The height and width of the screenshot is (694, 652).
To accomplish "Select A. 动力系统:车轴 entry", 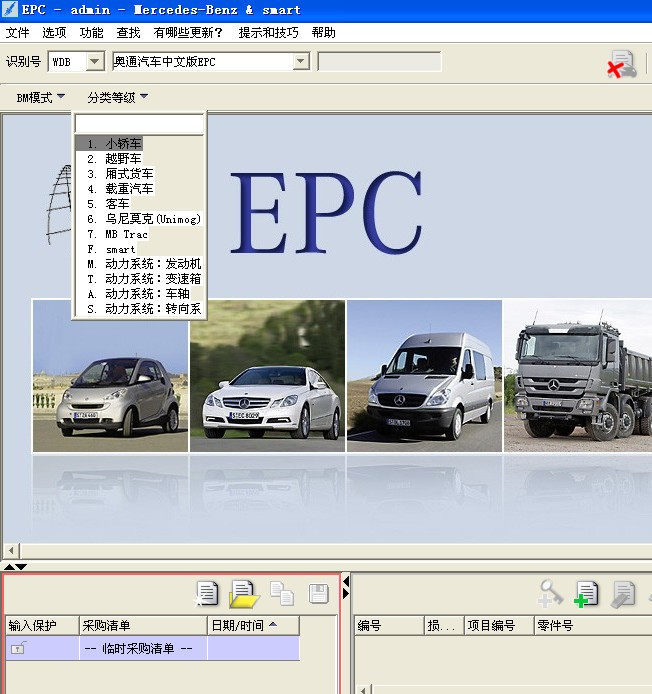I will pos(139,294).
